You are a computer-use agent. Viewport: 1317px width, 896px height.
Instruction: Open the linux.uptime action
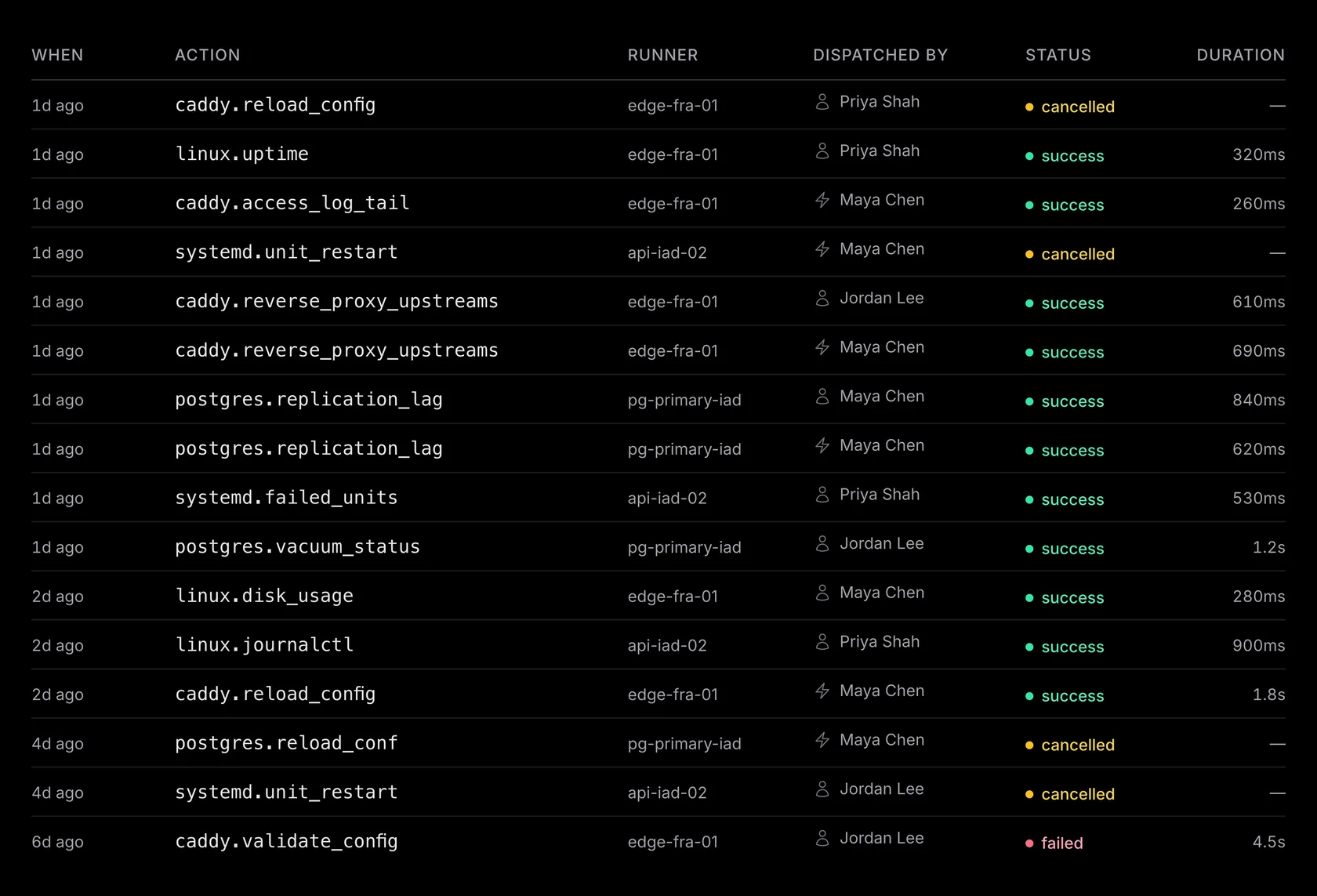[x=241, y=154]
